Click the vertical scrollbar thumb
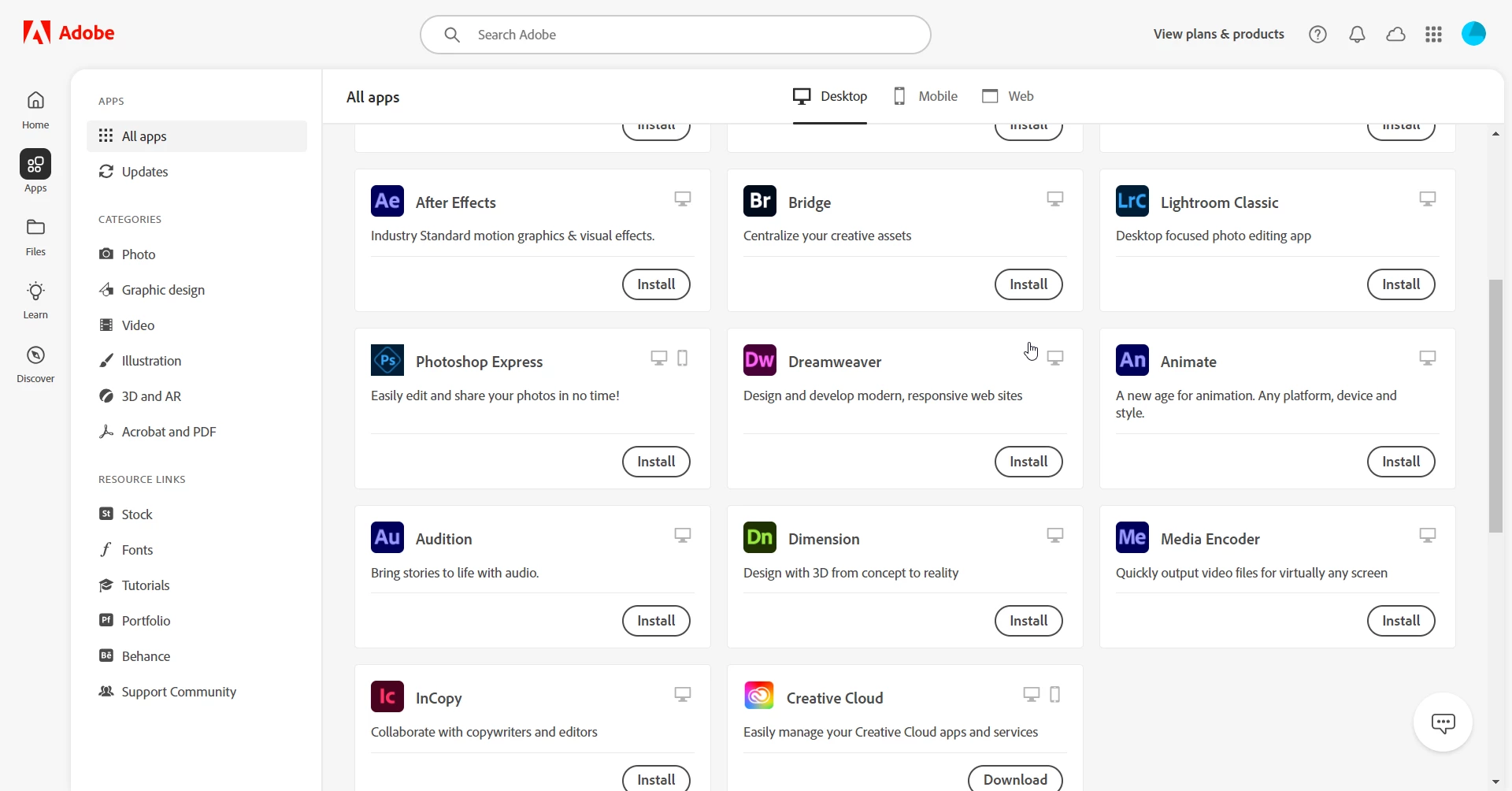The image size is (1512, 791). [x=1495, y=406]
